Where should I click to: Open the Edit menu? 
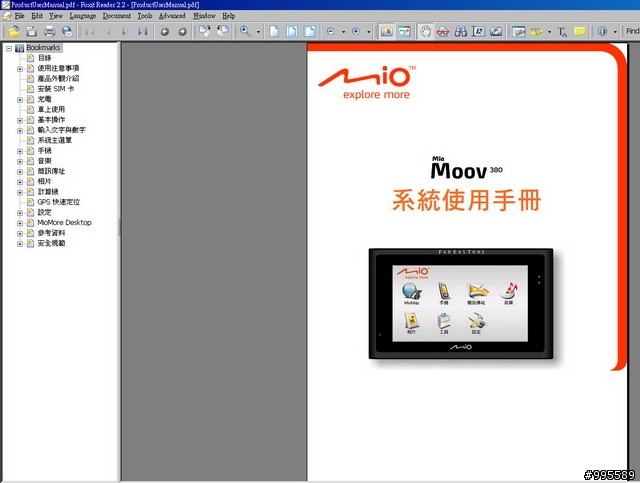pyautogui.click(x=37, y=16)
